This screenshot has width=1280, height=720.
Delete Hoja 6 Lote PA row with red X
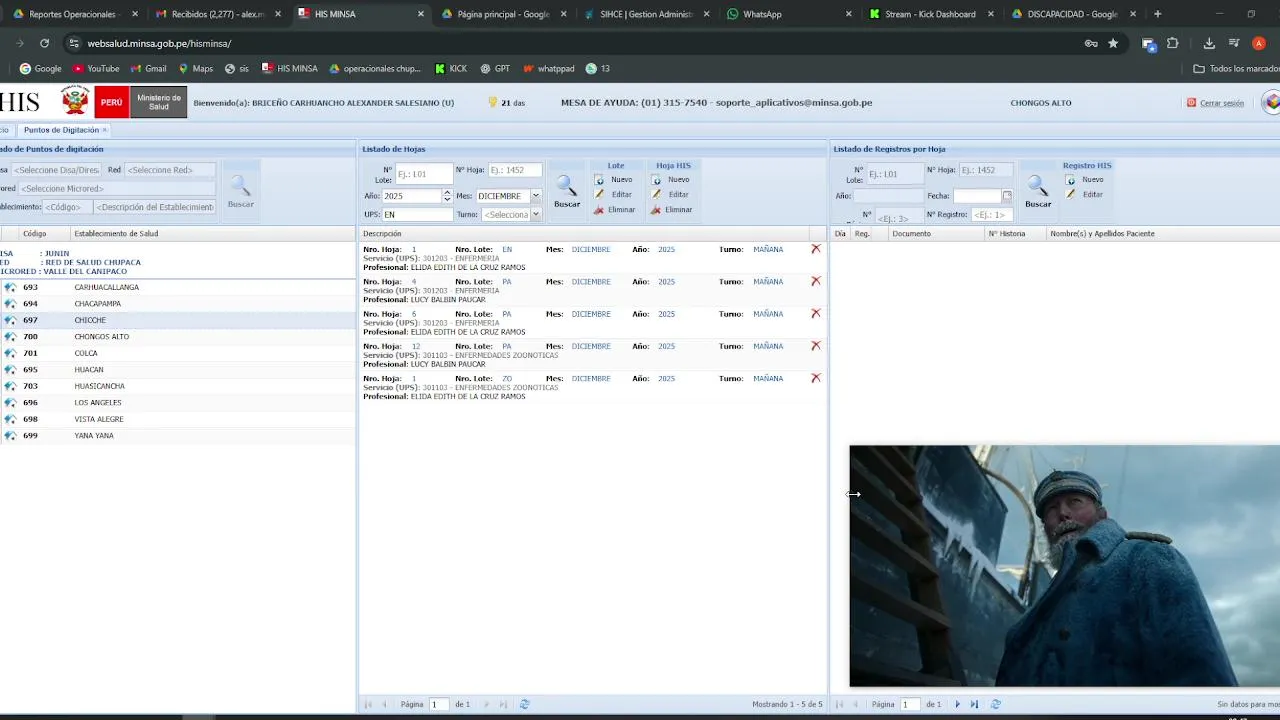point(816,313)
